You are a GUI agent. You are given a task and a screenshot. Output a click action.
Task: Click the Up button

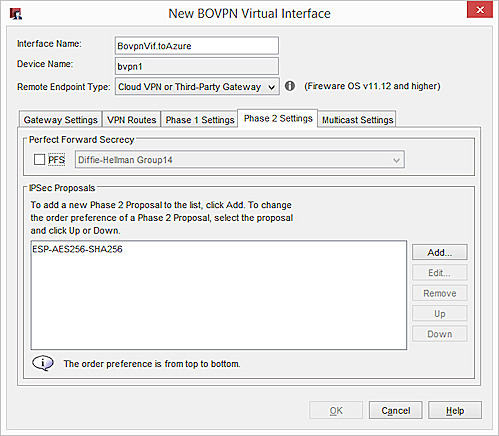click(x=440, y=314)
